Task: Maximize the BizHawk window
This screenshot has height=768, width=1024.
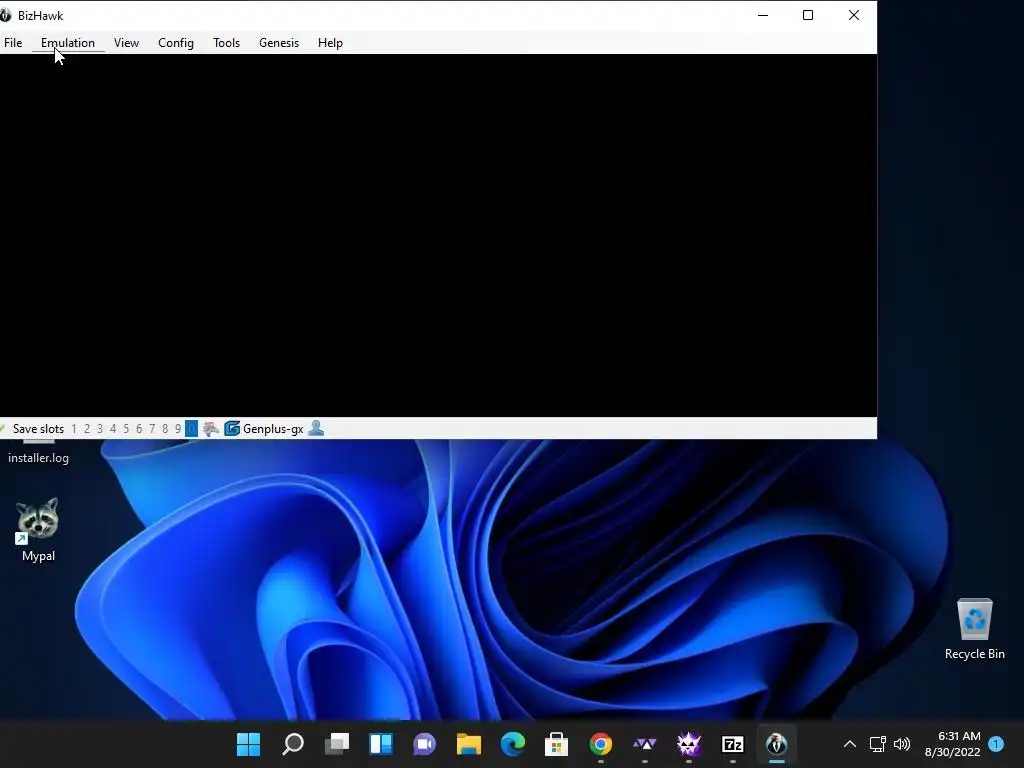Action: [x=808, y=15]
